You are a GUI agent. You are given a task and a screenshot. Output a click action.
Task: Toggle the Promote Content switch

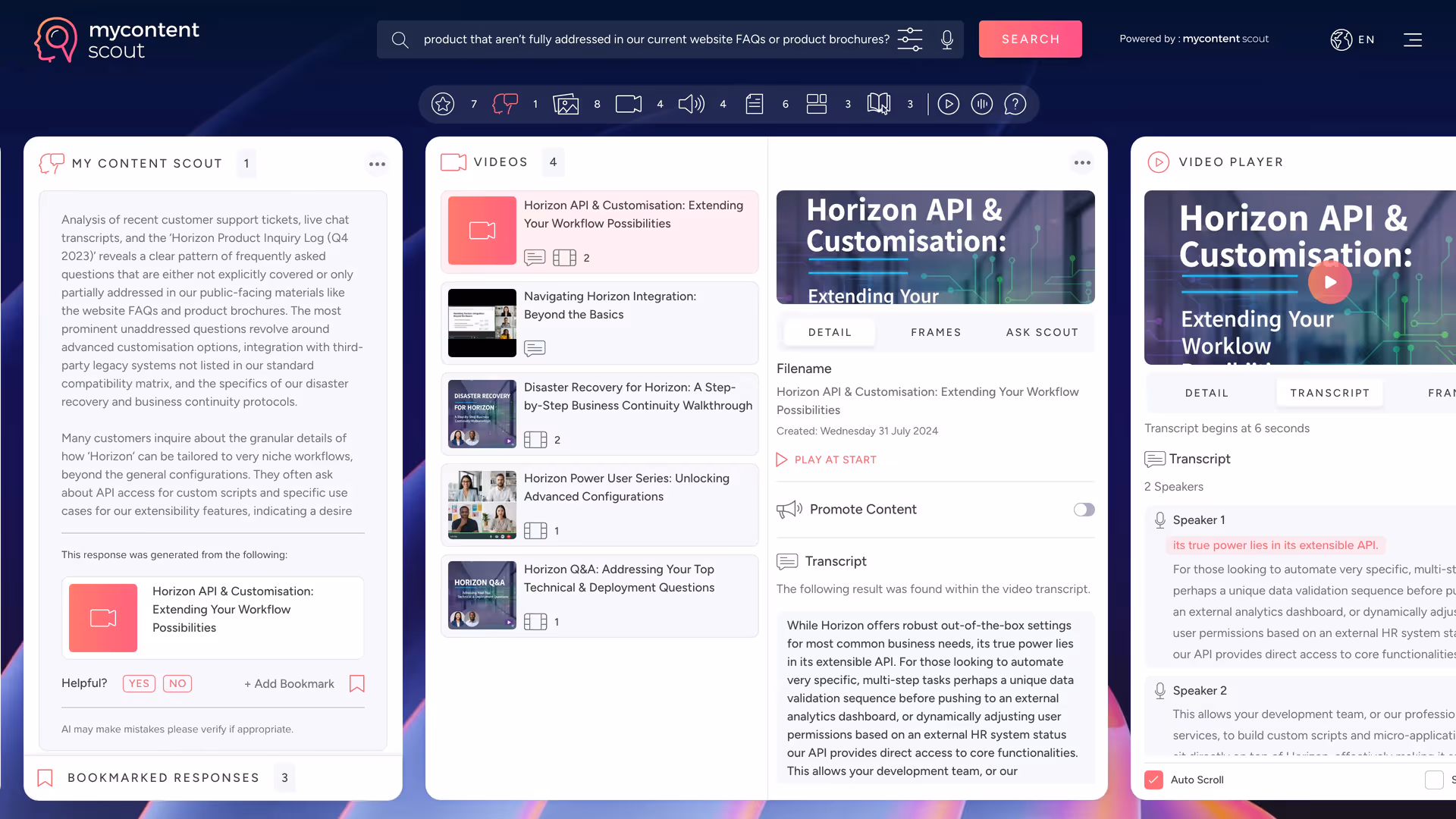click(x=1084, y=510)
